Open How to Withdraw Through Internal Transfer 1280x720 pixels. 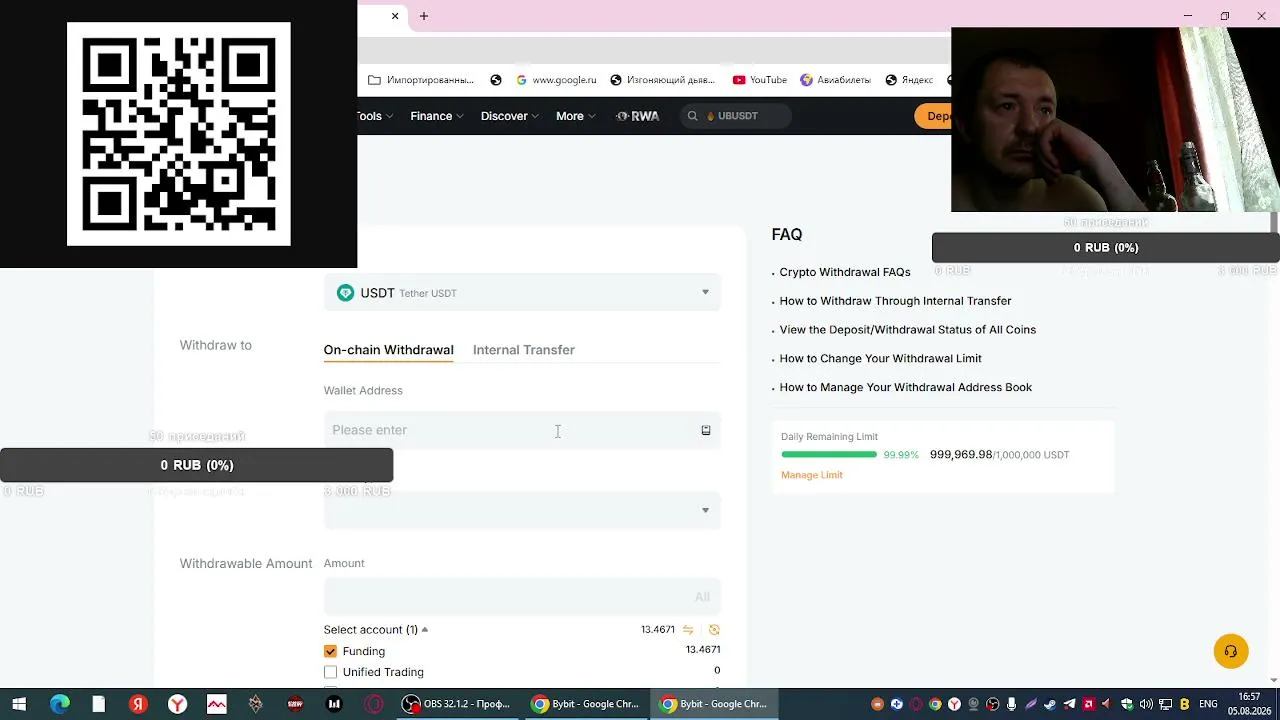(896, 301)
